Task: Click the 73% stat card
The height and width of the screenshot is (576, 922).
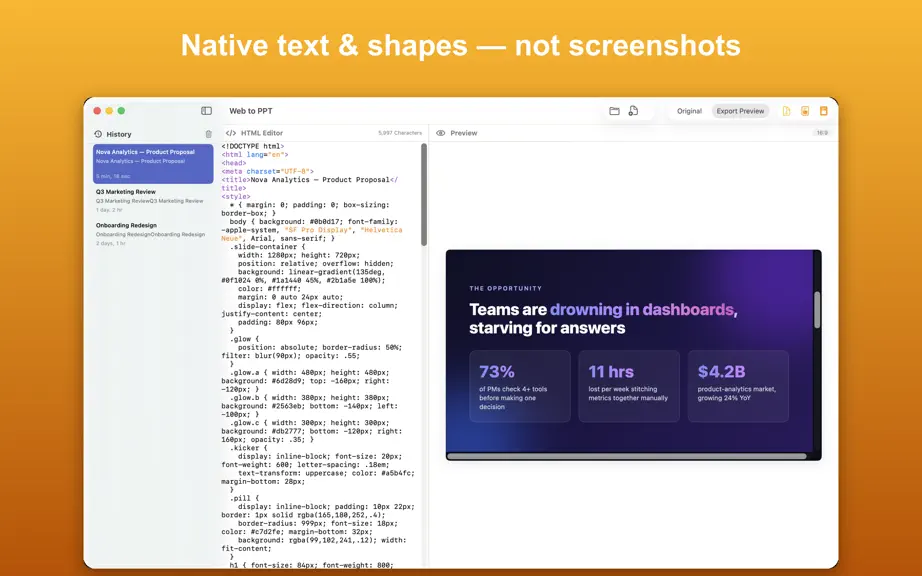Action: [520, 386]
